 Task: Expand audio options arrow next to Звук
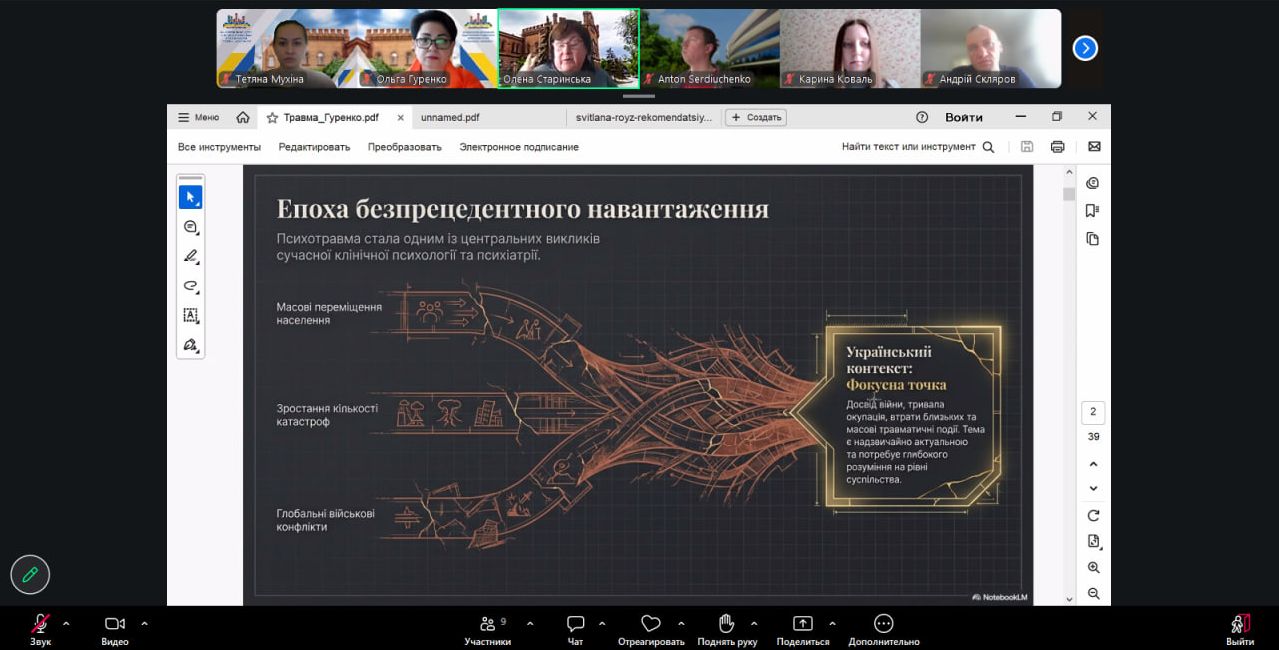[66, 623]
